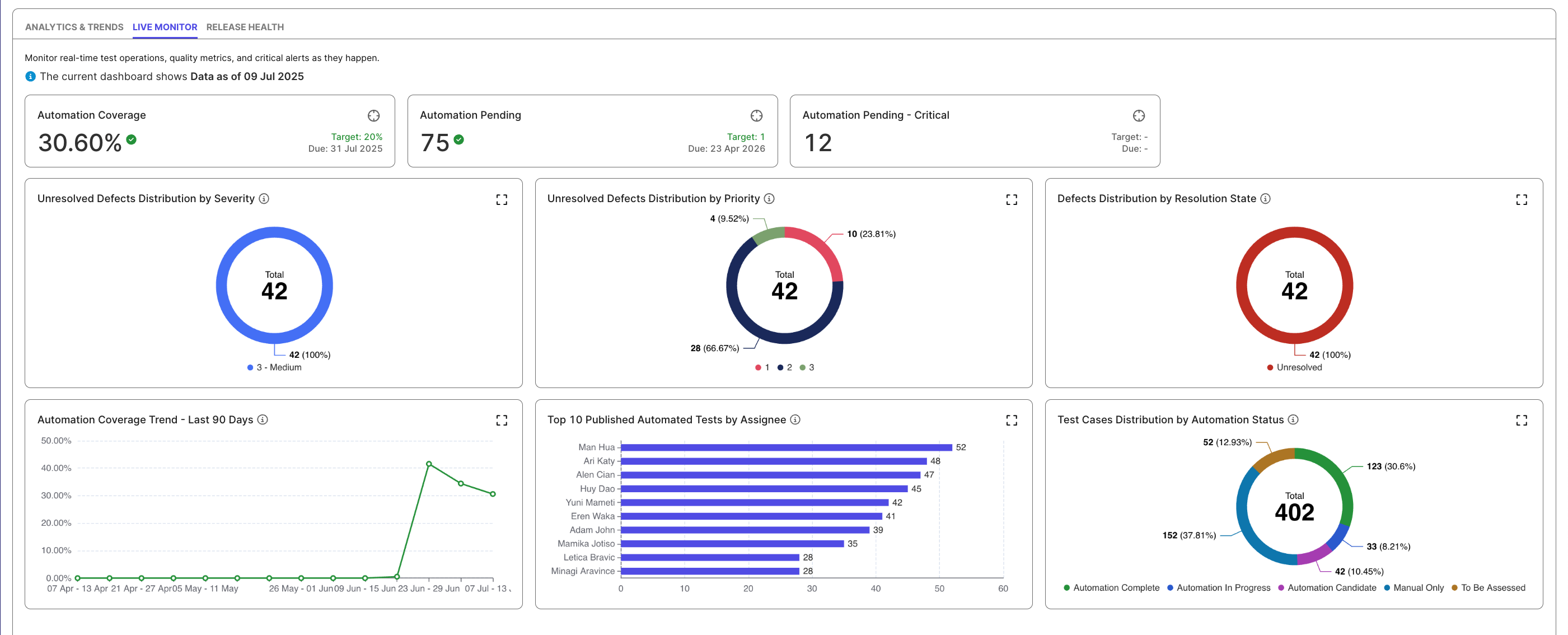1568x635 pixels.
Task: Expand Test Cases by Automation Status fullscreen
Action: [1521, 420]
